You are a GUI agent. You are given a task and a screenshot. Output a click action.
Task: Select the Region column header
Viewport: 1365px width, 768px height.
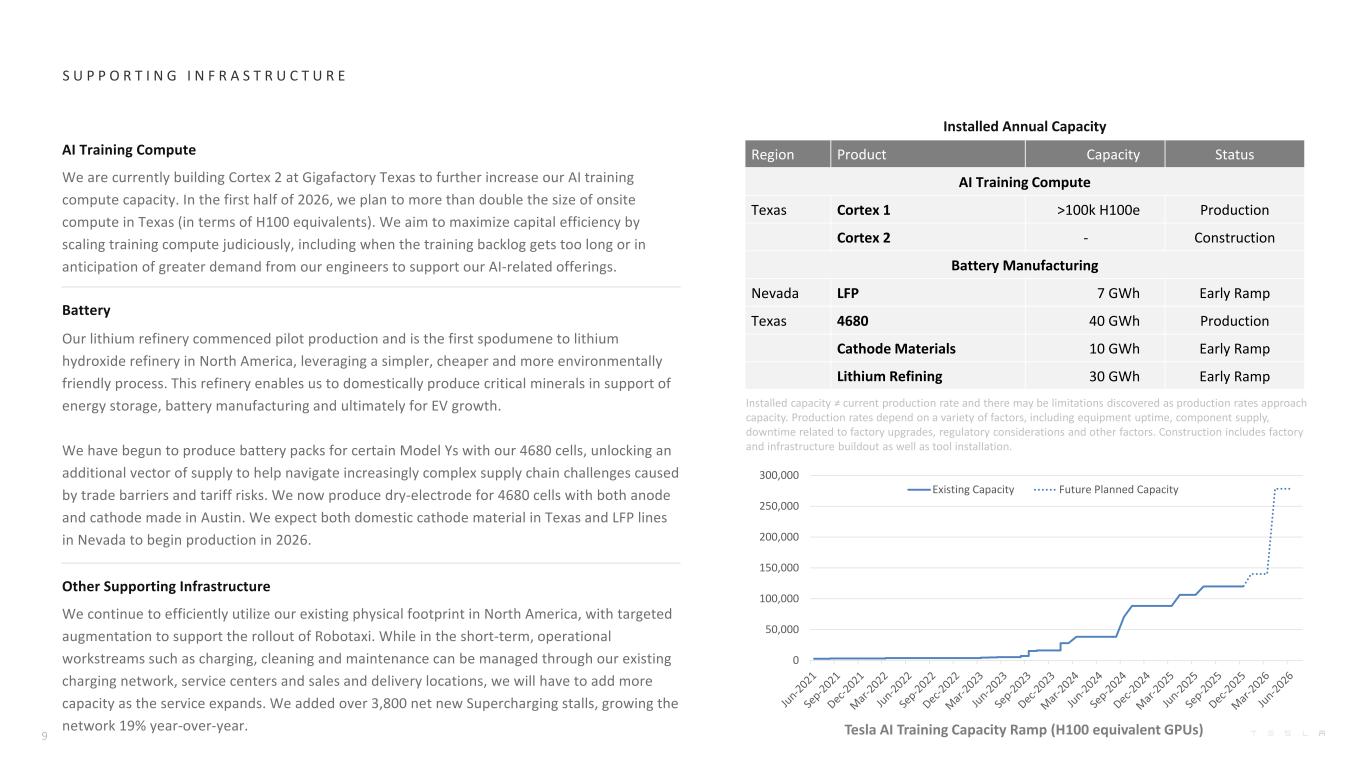773,154
